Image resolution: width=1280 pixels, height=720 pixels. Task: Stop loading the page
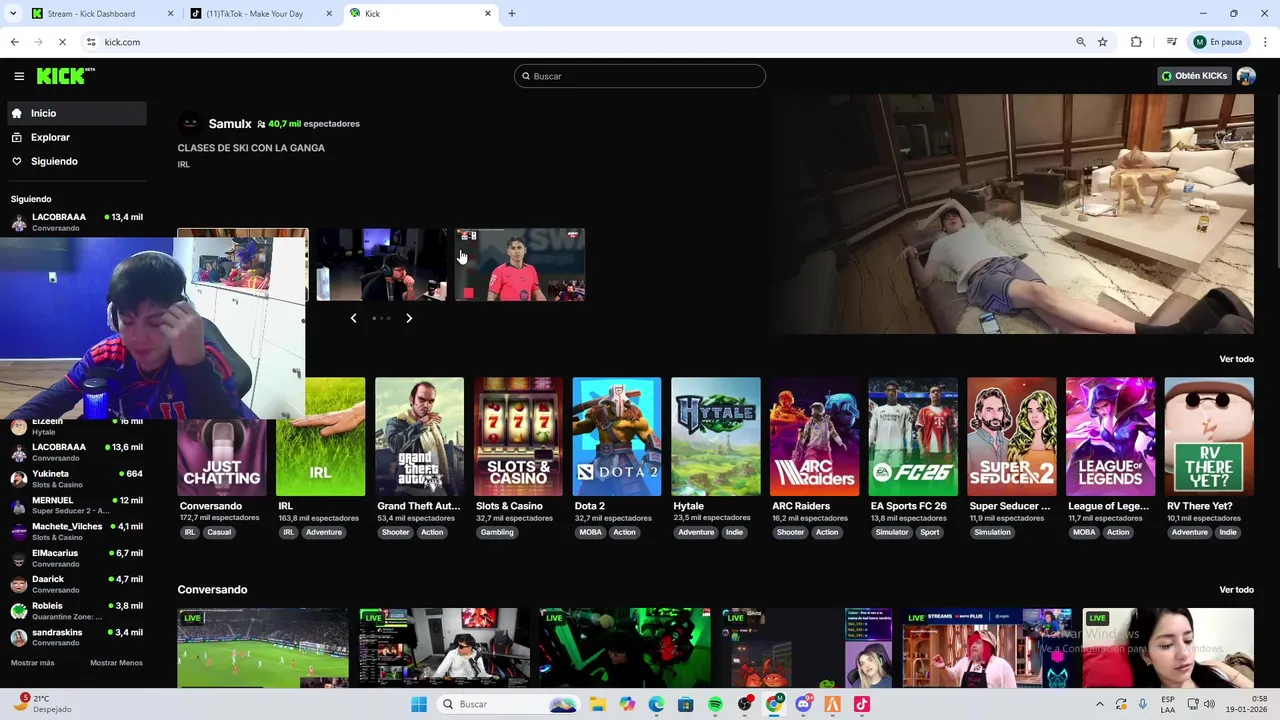click(x=62, y=42)
